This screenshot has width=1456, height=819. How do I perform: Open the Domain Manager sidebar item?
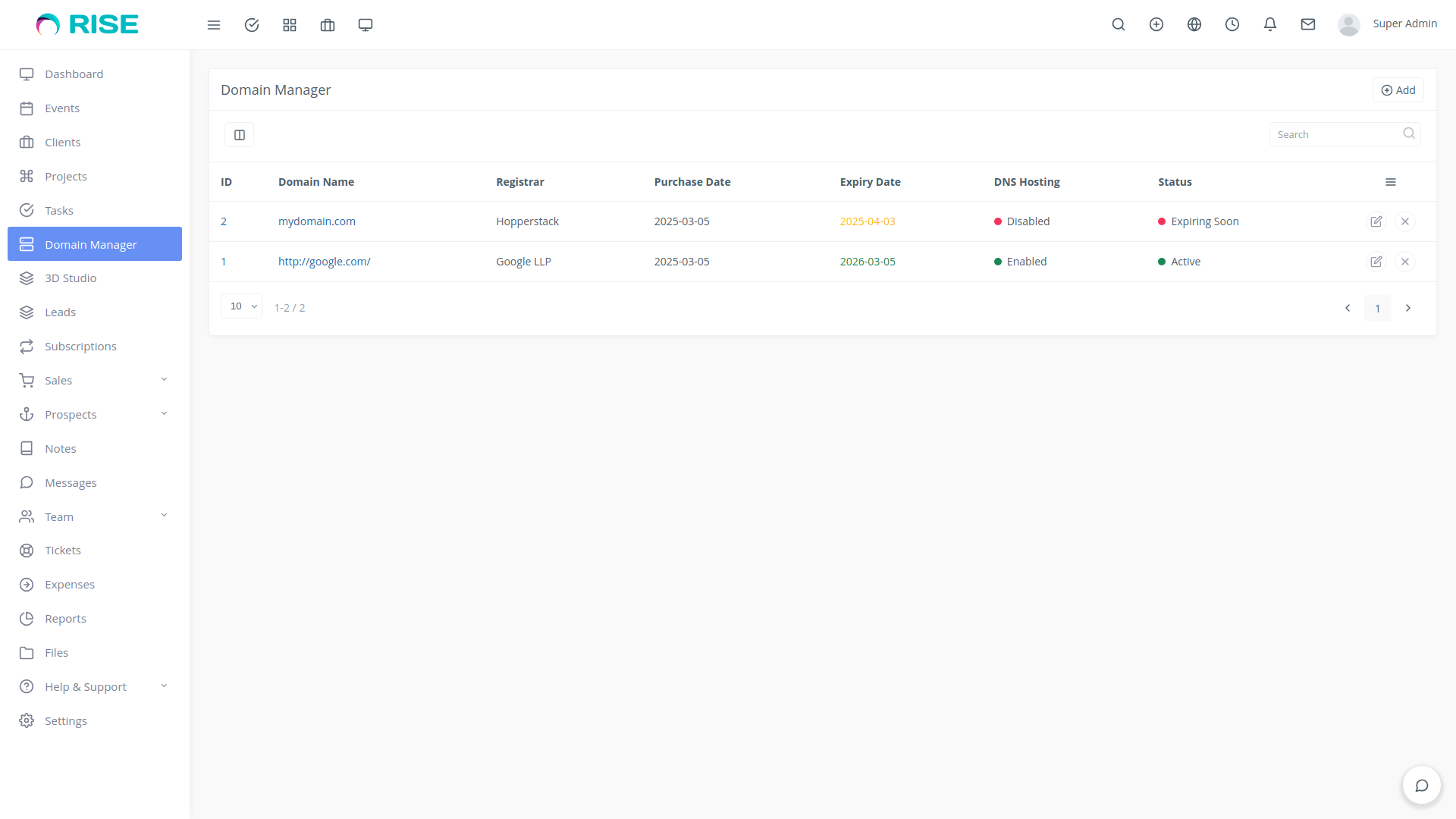(90, 244)
